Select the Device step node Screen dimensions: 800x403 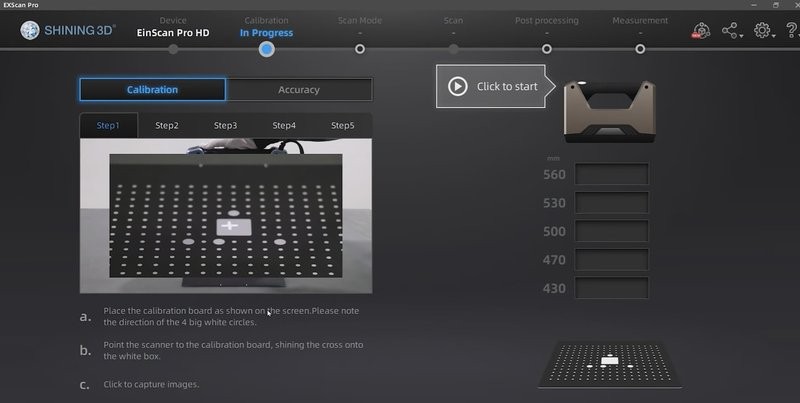(173, 48)
